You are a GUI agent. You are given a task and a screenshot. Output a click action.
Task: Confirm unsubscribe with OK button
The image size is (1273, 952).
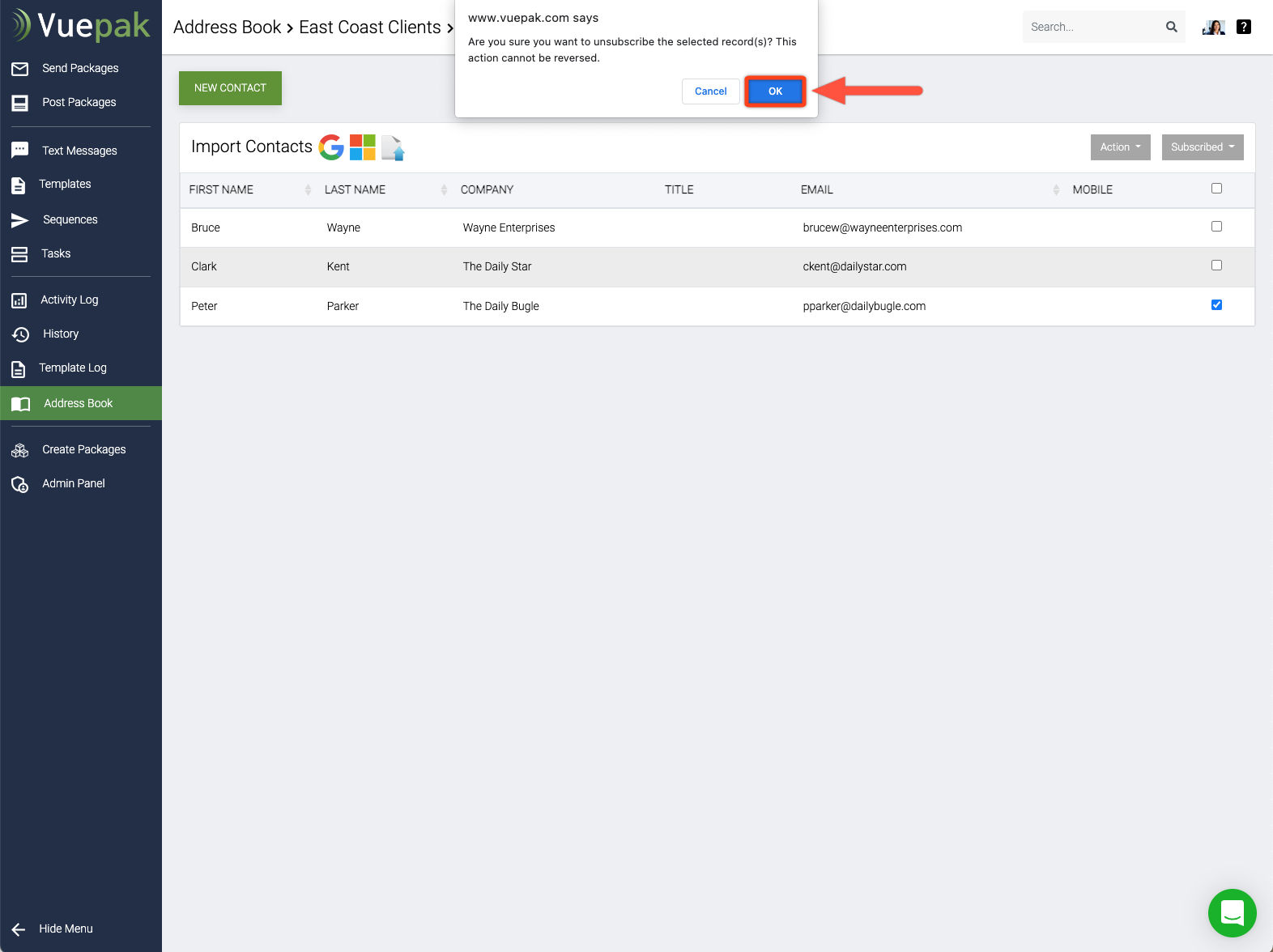775,91
